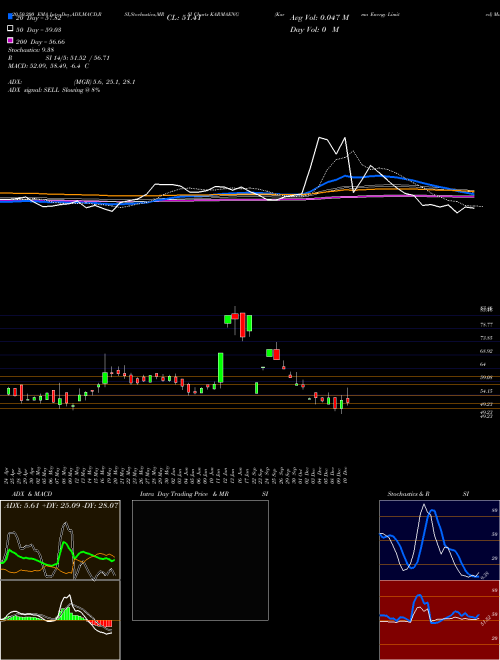Click the tallest green candlestick near price 68
This screenshot has height=660, width=500.
pos(220,368)
